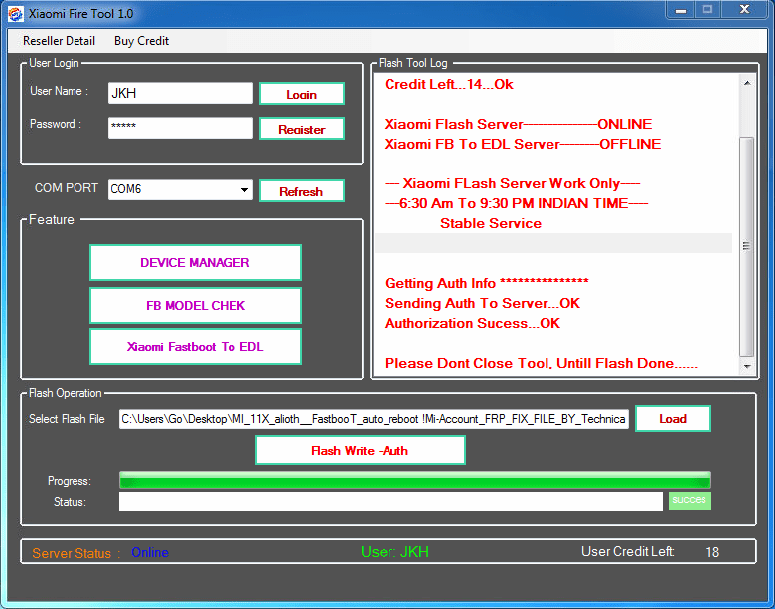Screen dimensions: 775x609
Task: Click the Status text field
Action: coord(390,501)
